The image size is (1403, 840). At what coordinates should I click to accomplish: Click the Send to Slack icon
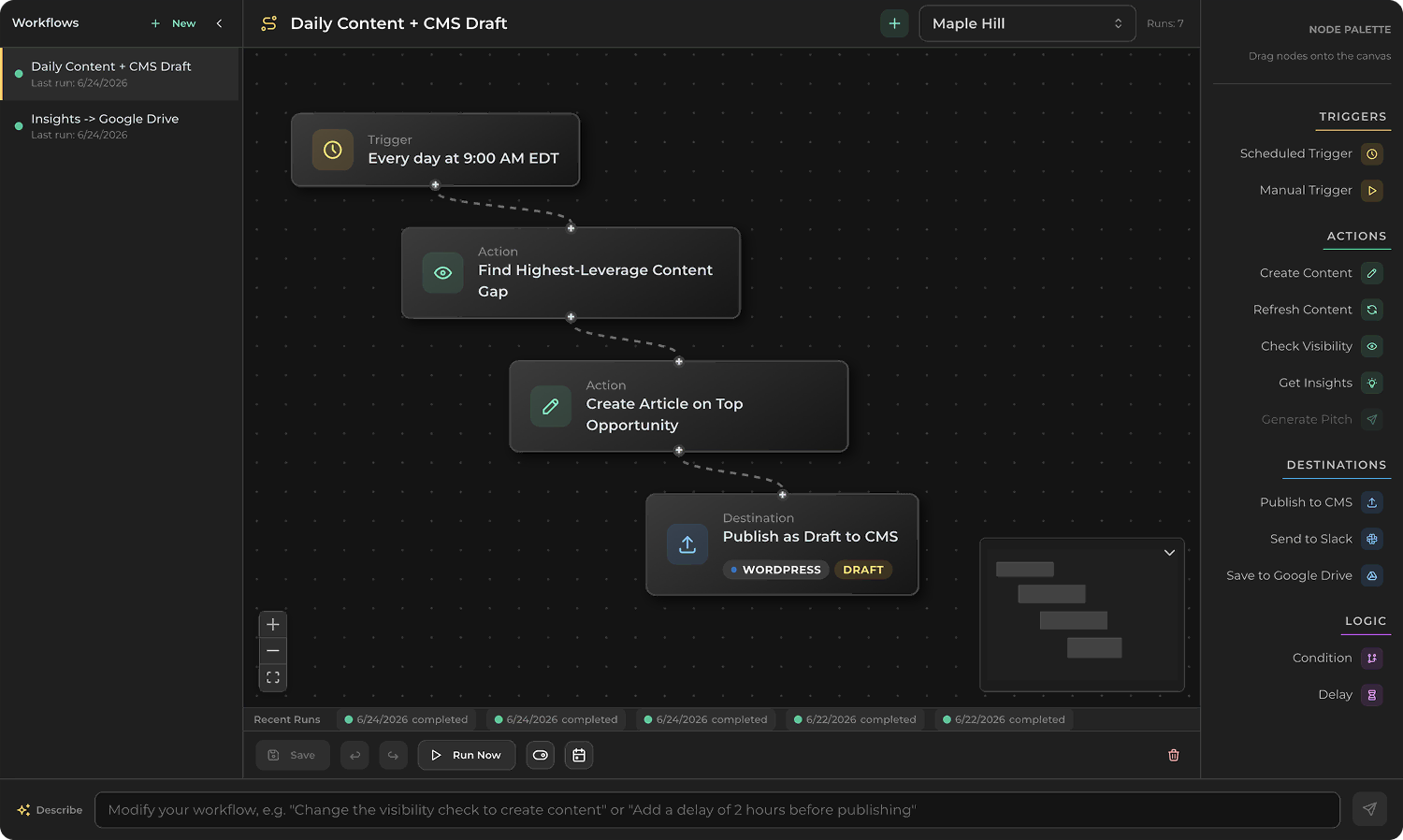click(1371, 539)
